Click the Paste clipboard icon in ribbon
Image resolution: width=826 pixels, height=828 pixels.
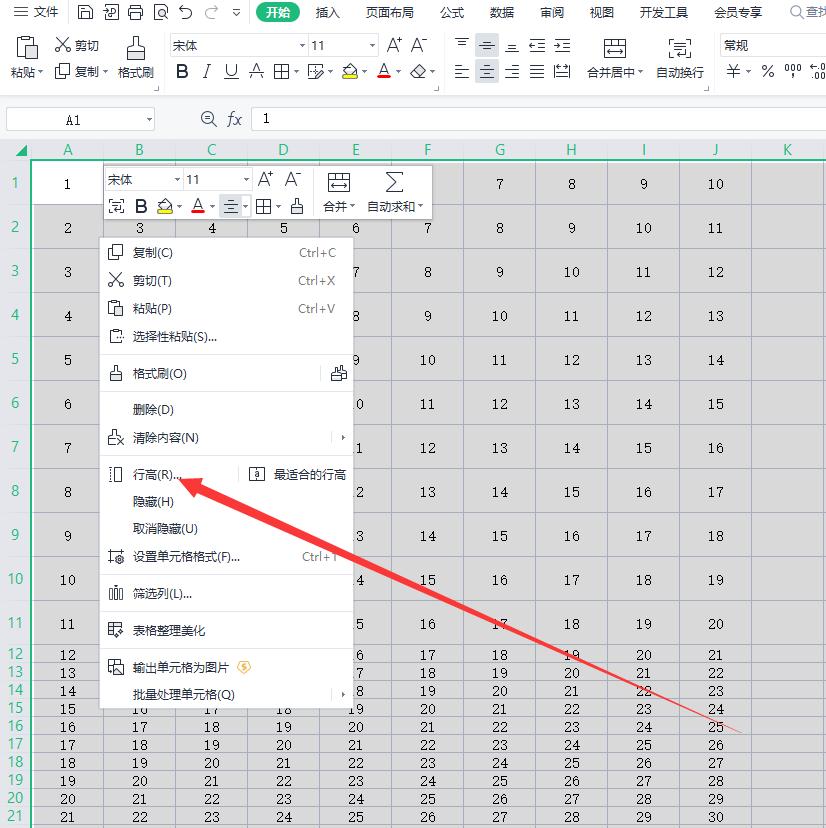coord(26,48)
